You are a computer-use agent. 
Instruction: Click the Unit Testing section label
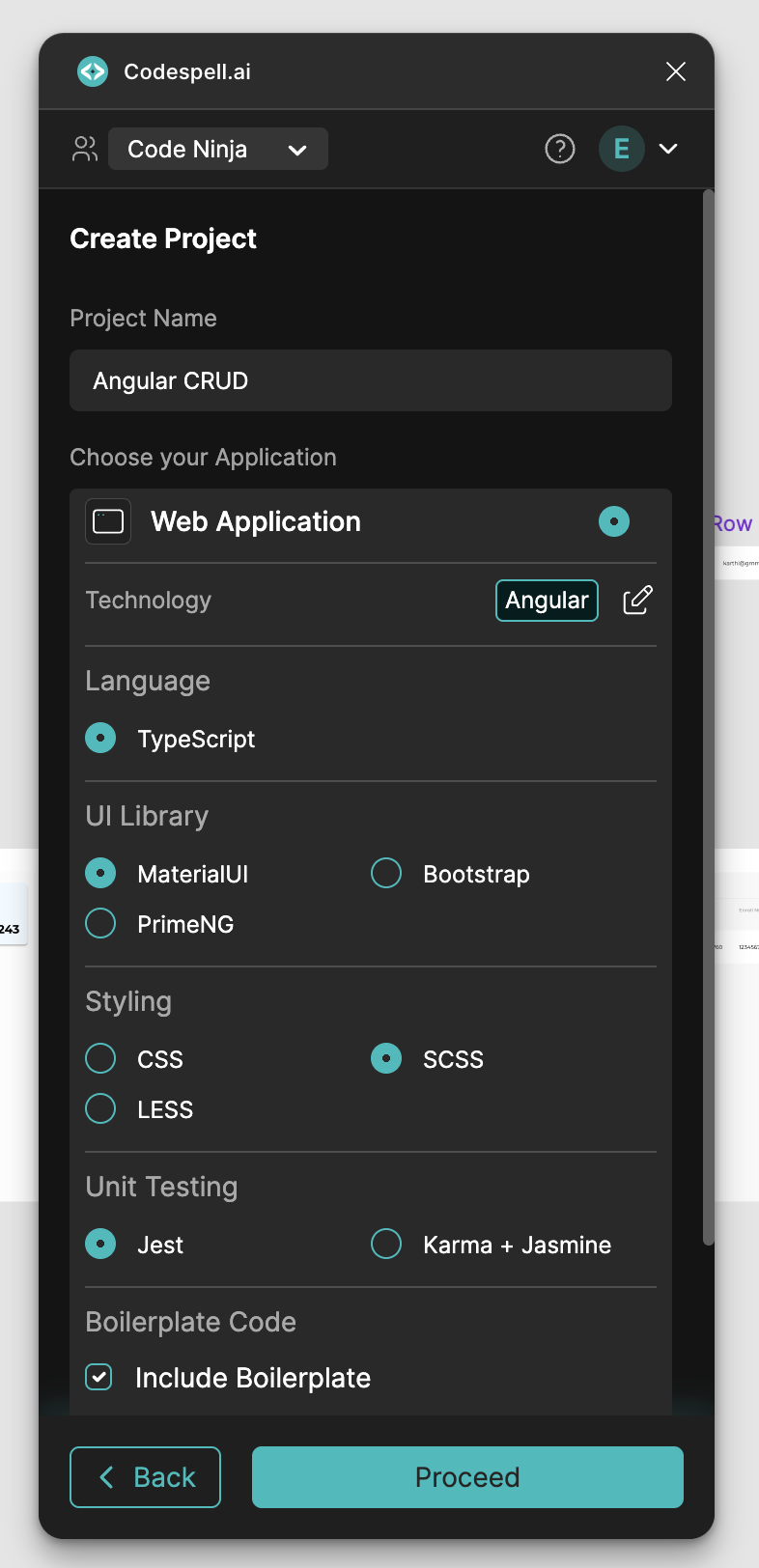point(161,1187)
